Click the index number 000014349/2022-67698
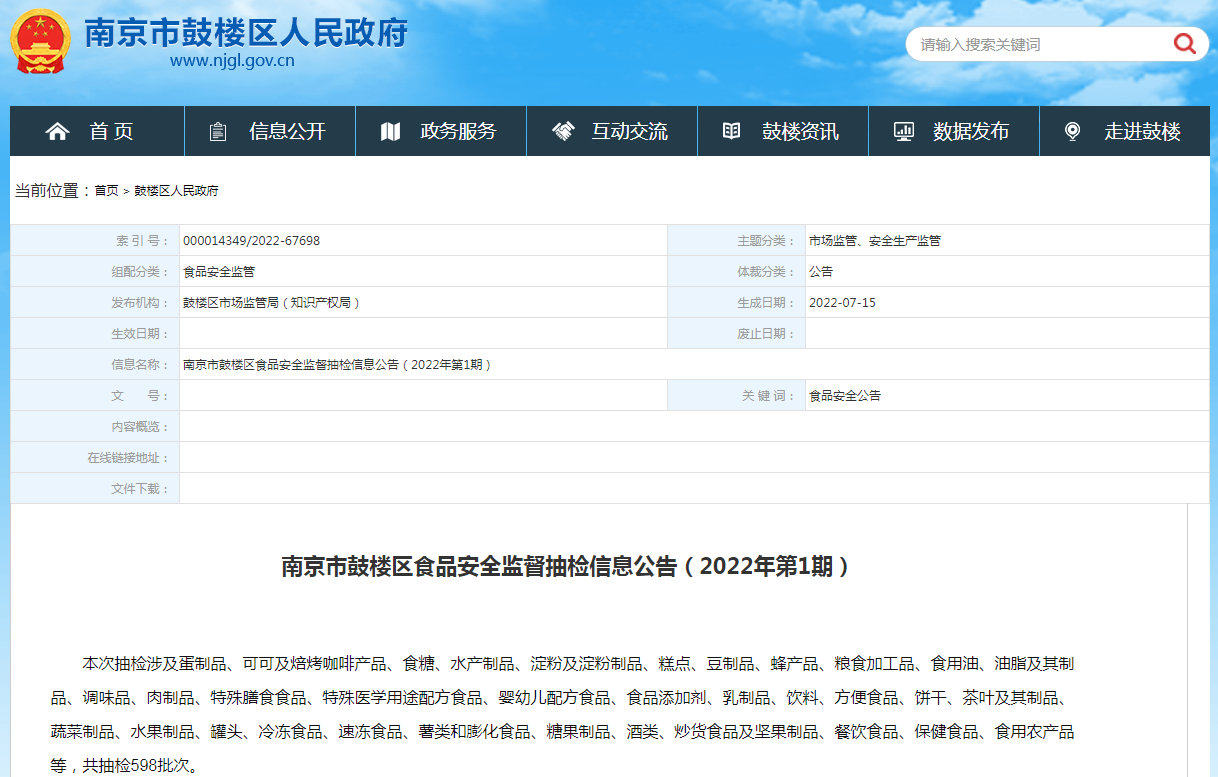This screenshot has width=1218, height=777. 251,241
